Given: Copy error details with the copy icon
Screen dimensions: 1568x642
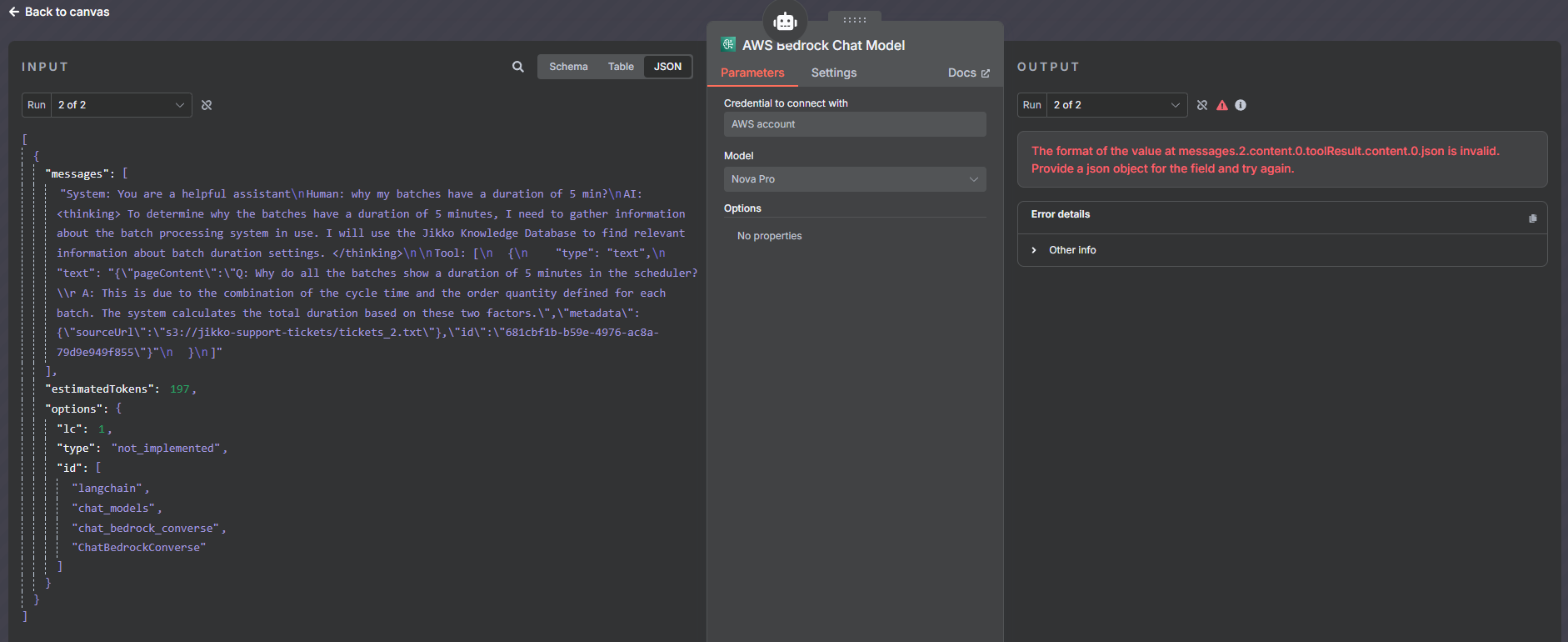Looking at the screenshot, I should click(1532, 218).
